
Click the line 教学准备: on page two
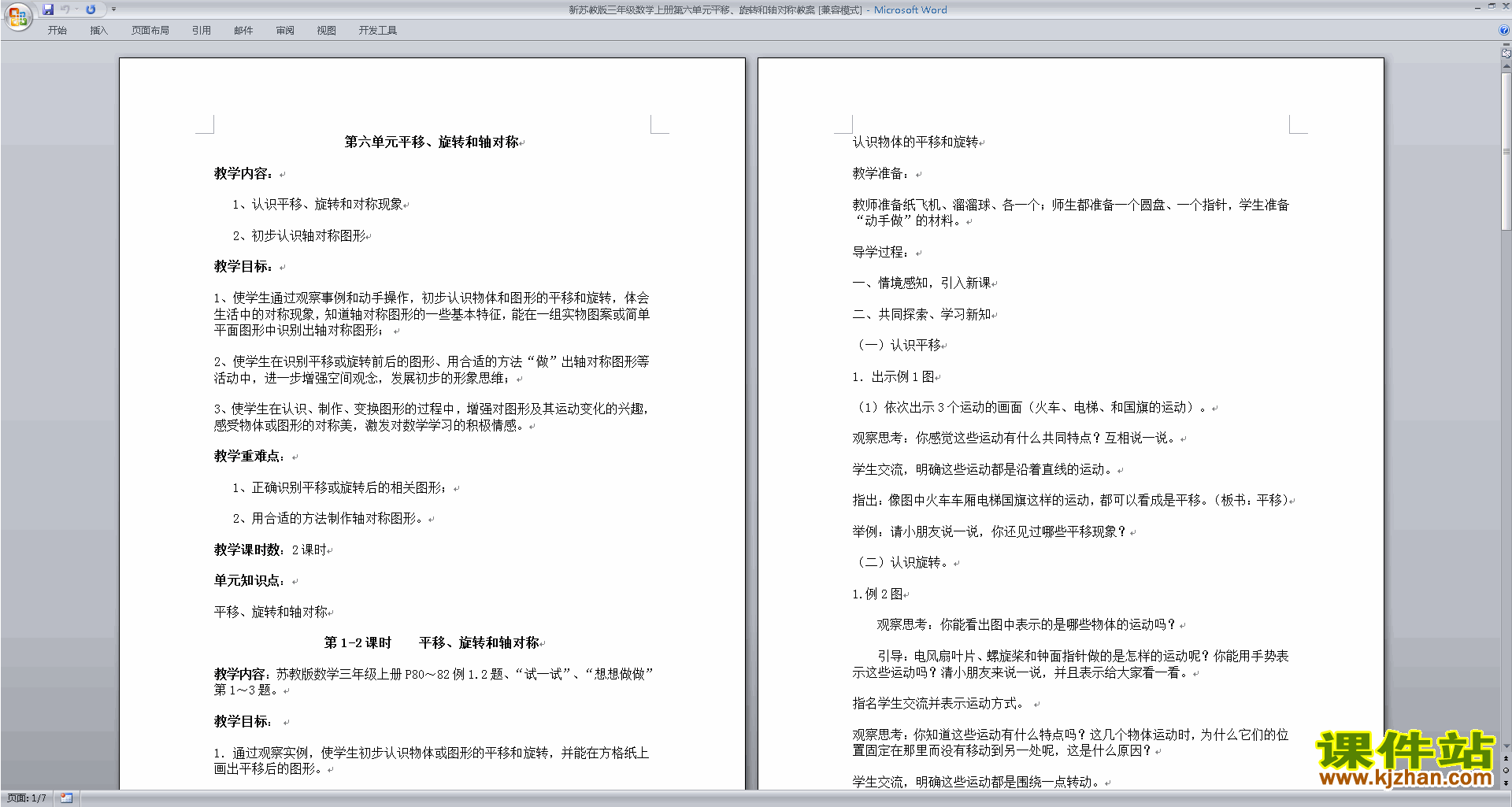[x=882, y=173]
